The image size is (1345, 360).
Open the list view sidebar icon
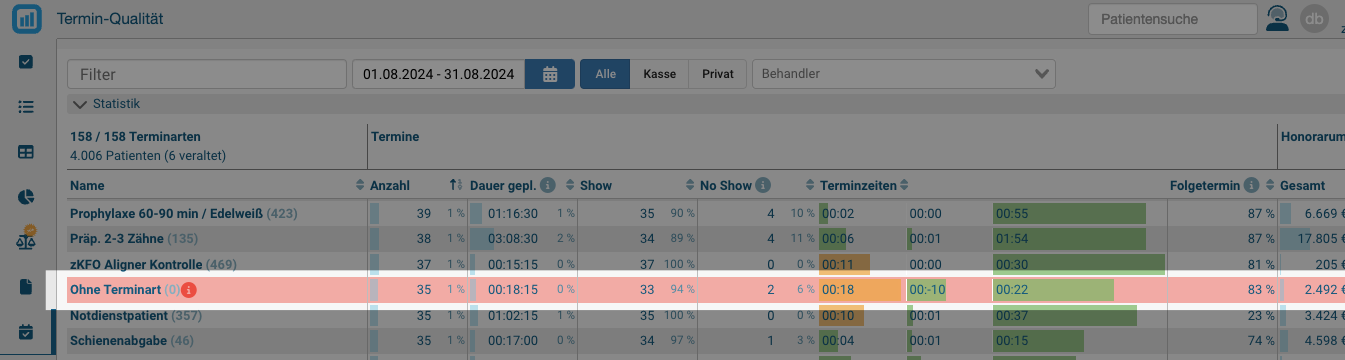coord(26,107)
